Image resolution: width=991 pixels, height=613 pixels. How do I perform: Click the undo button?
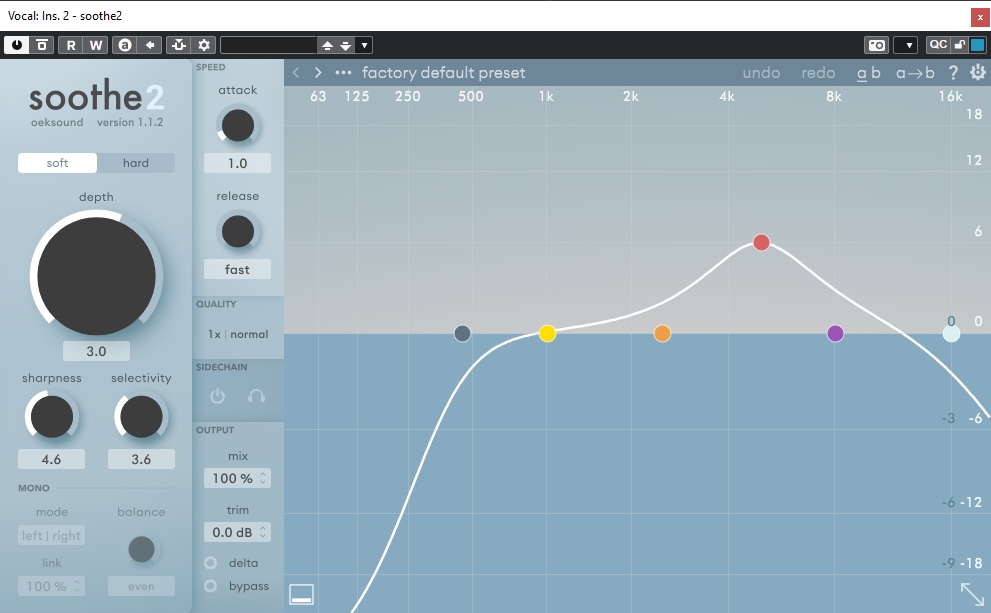click(x=761, y=73)
